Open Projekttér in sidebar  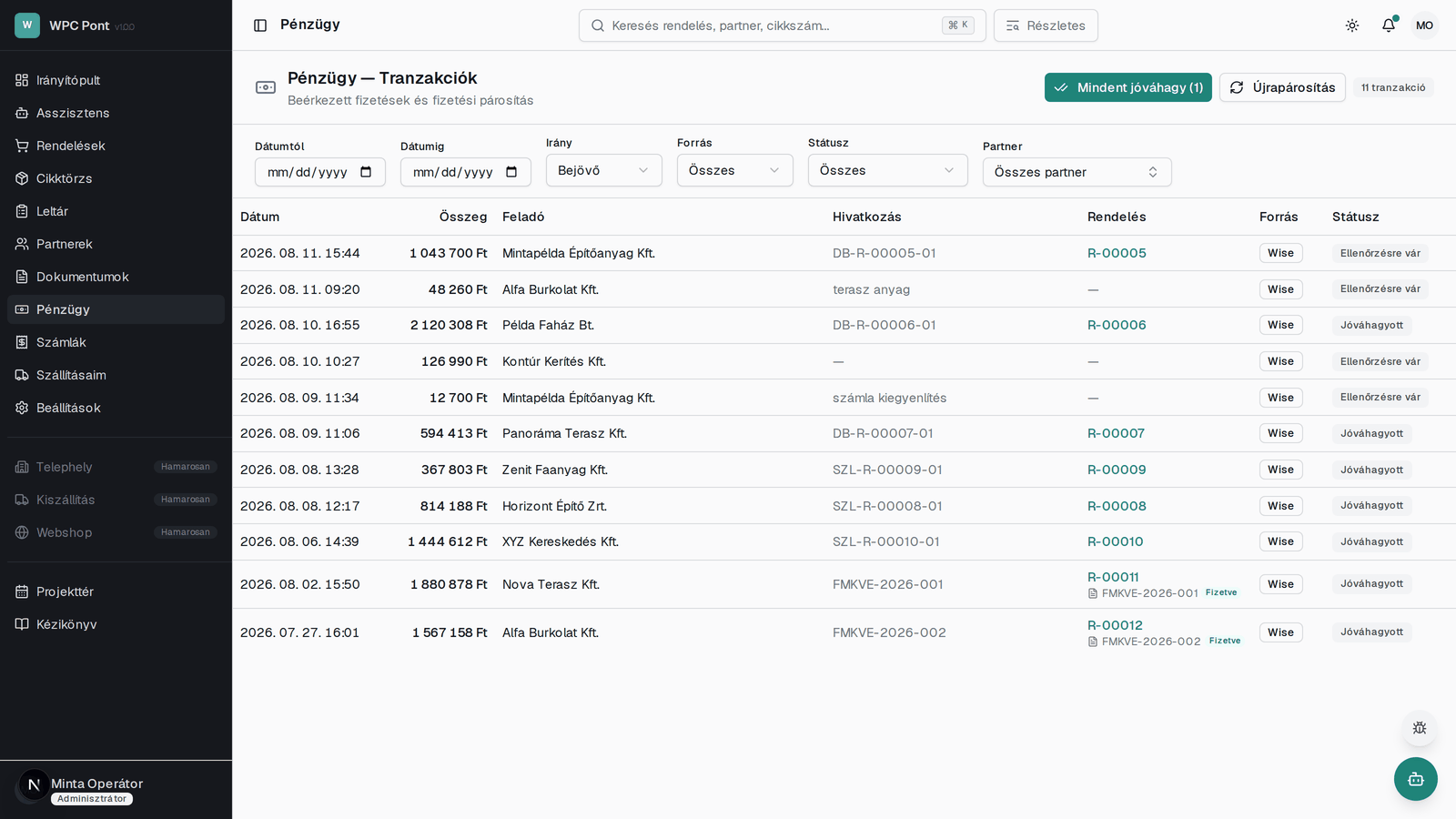click(x=116, y=591)
